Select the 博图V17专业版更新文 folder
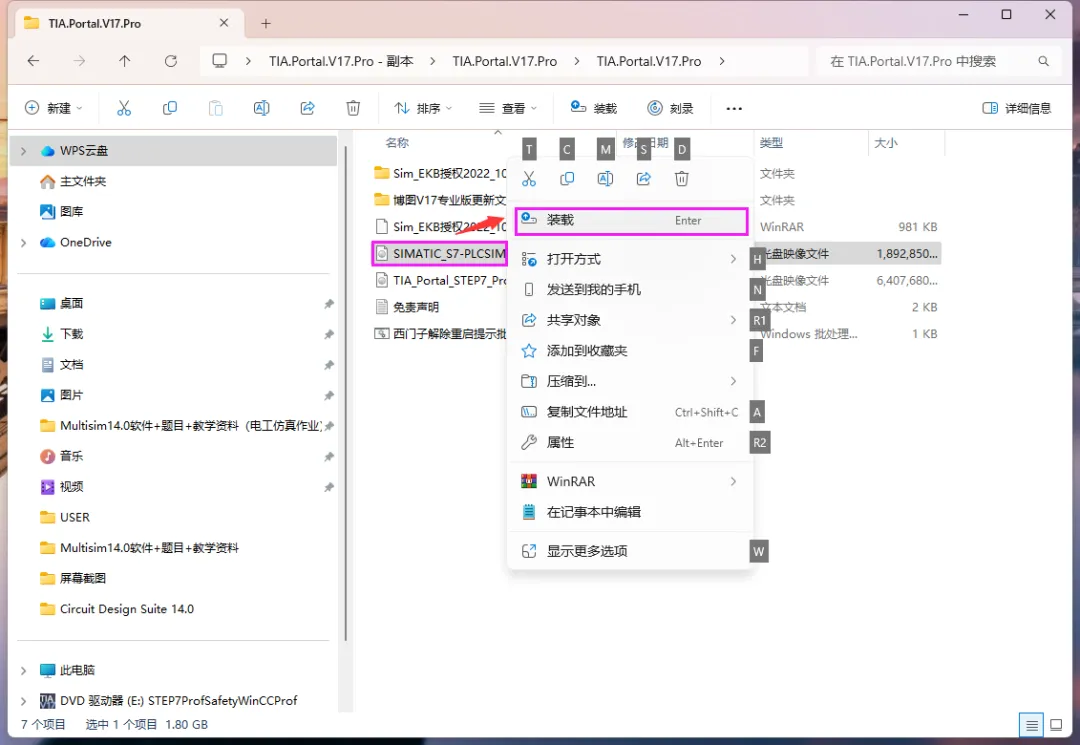 [441, 200]
